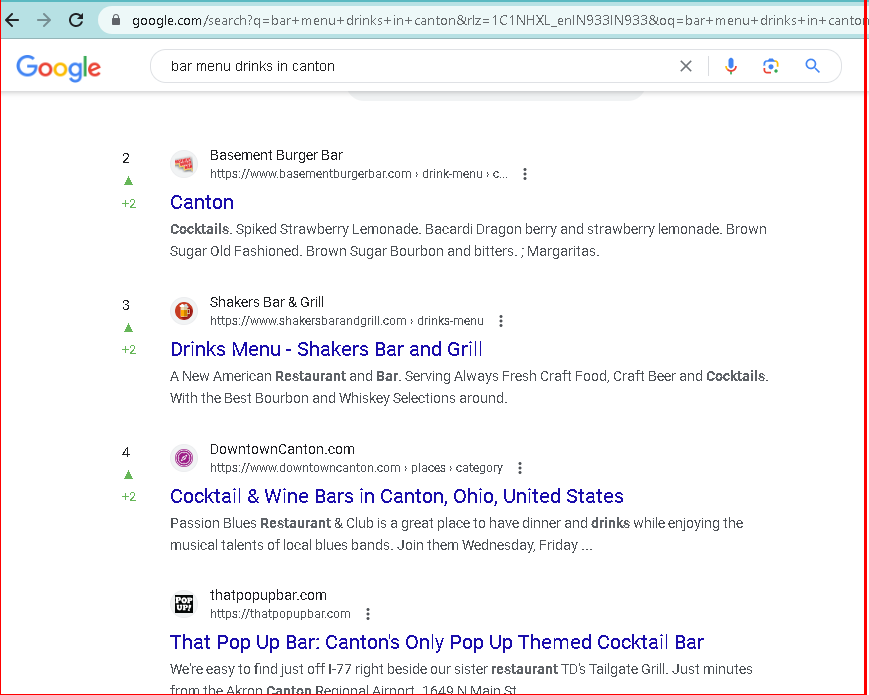
Task: Click Basement Burger Bar site favicon
Action: click(184, 164)
